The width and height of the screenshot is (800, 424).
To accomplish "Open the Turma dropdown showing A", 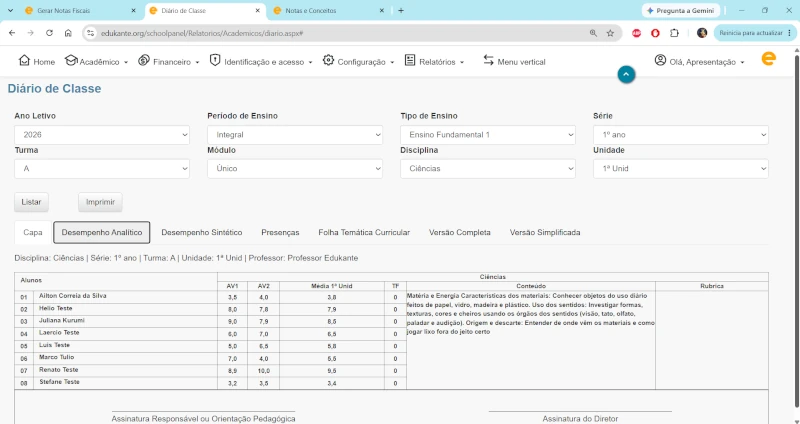I will [102, 168].
